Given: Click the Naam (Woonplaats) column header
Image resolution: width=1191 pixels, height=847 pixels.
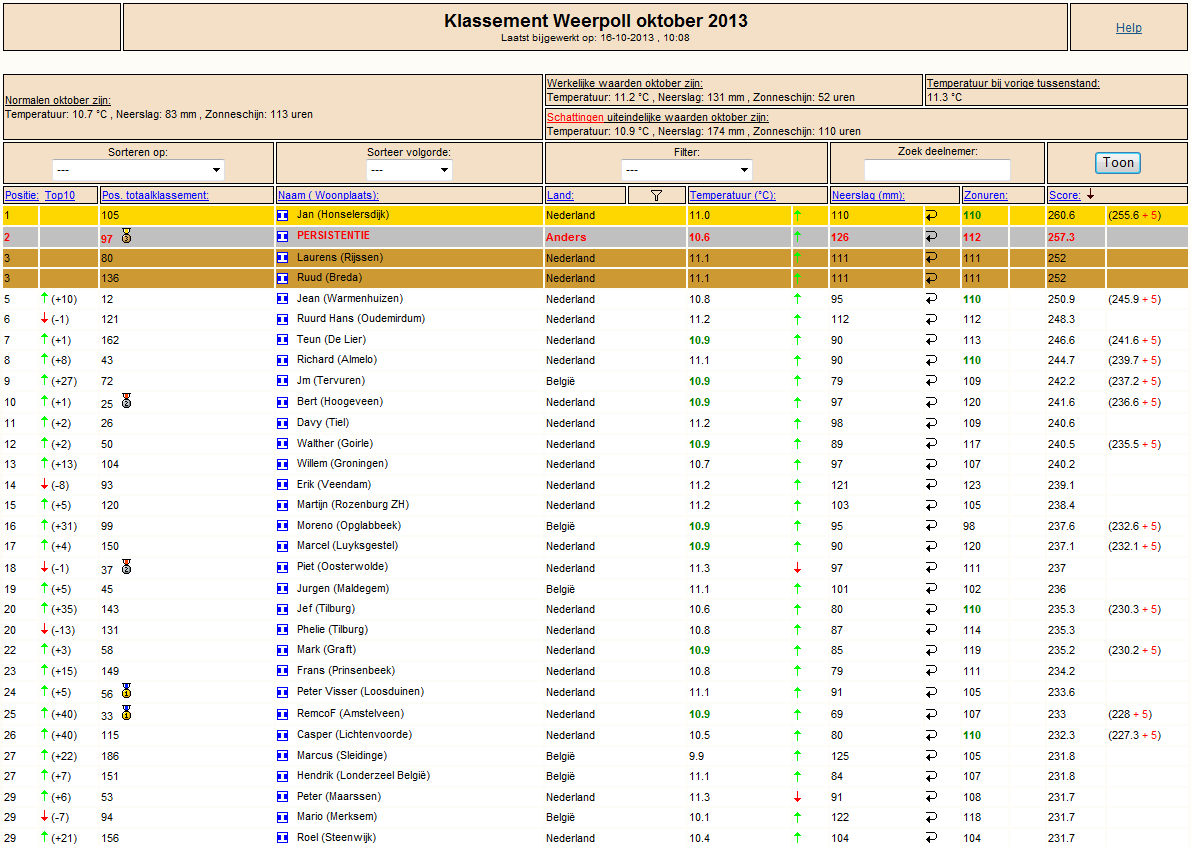Looking at the screenshot, I should pos(328,195).
